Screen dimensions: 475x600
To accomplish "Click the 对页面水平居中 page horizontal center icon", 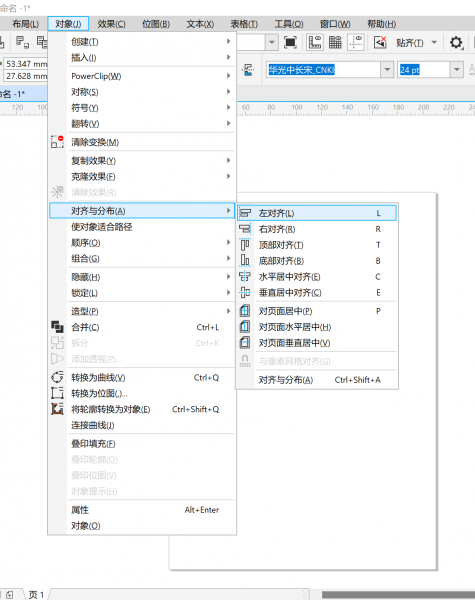I will (x=245, y=327).
